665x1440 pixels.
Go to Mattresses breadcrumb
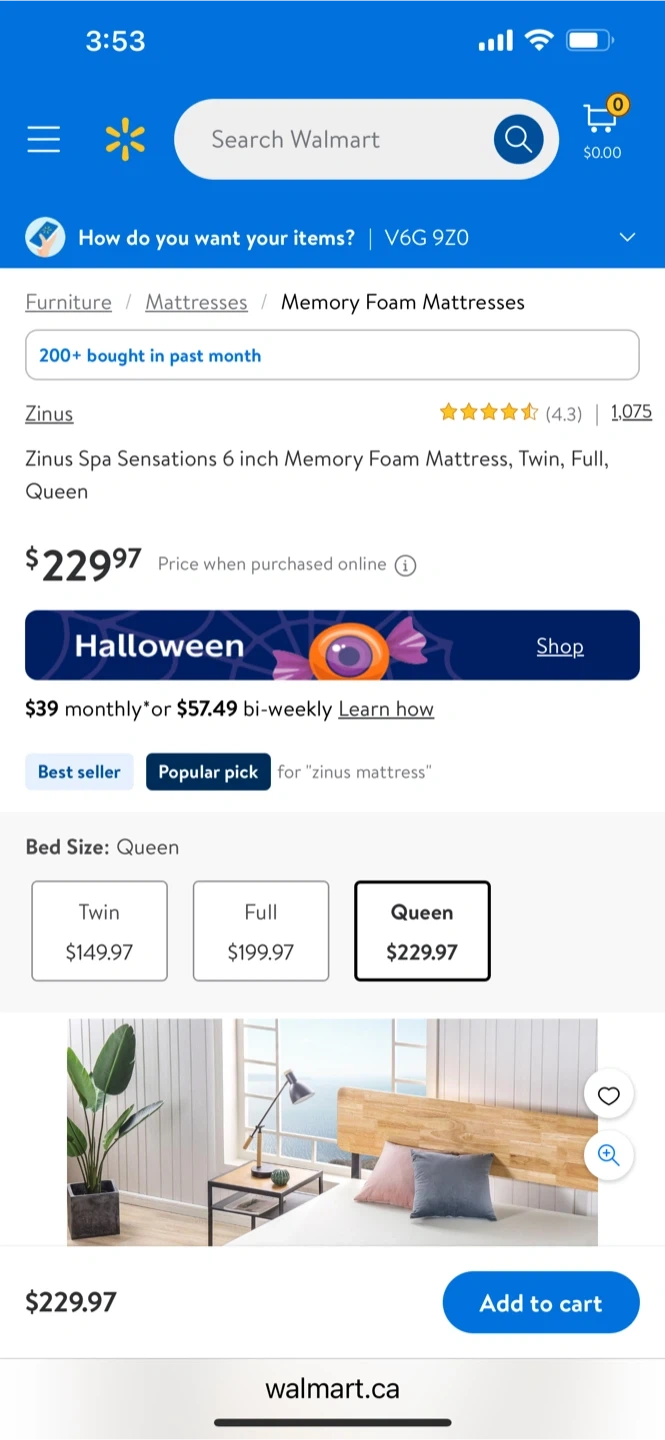(x=196, y=302)
